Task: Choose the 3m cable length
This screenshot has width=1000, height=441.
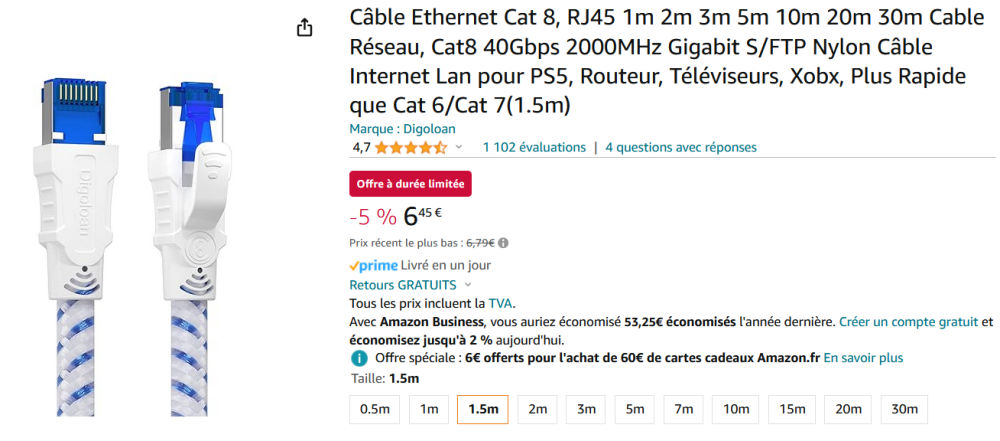Action: pyautogui.click(x=586, y=409)
